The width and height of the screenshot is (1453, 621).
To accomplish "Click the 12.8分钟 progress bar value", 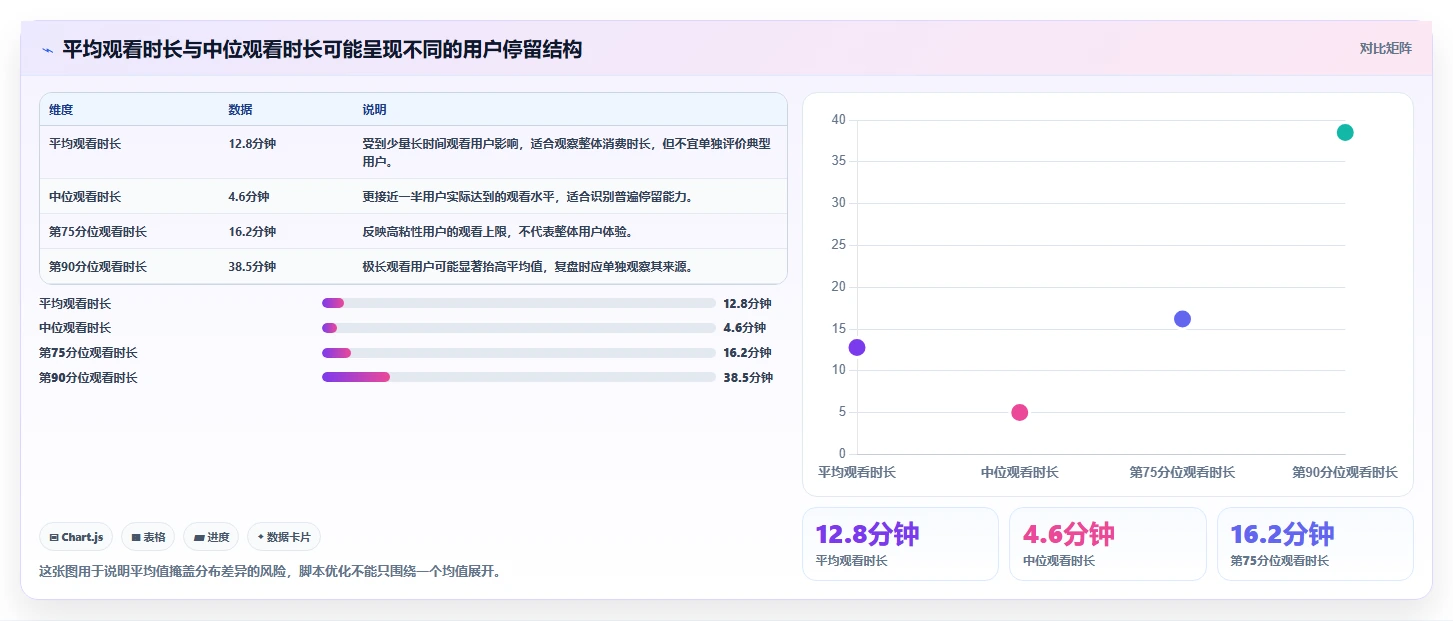I will point(748,303).
